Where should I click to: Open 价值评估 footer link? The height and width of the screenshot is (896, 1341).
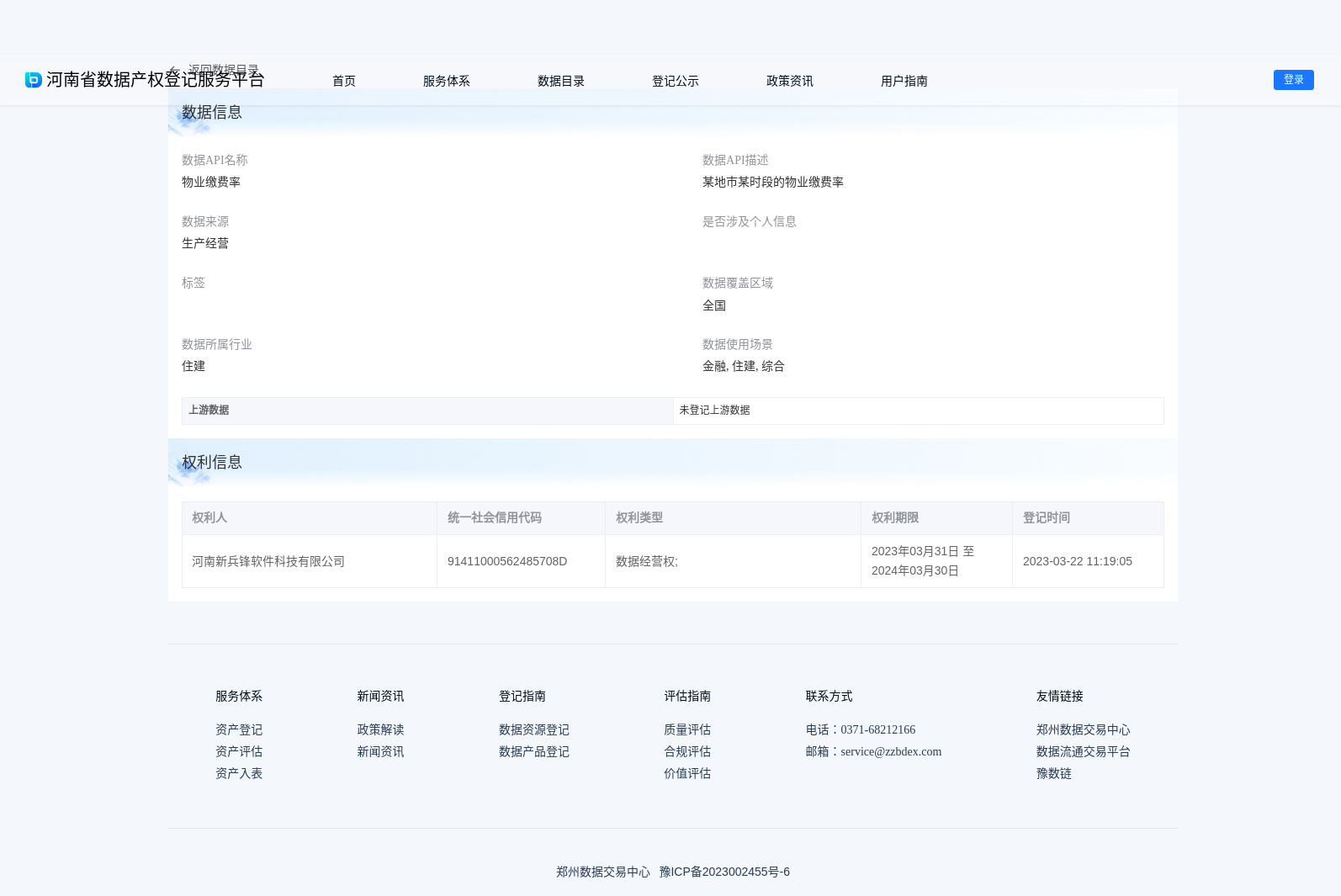click(687, 773)
